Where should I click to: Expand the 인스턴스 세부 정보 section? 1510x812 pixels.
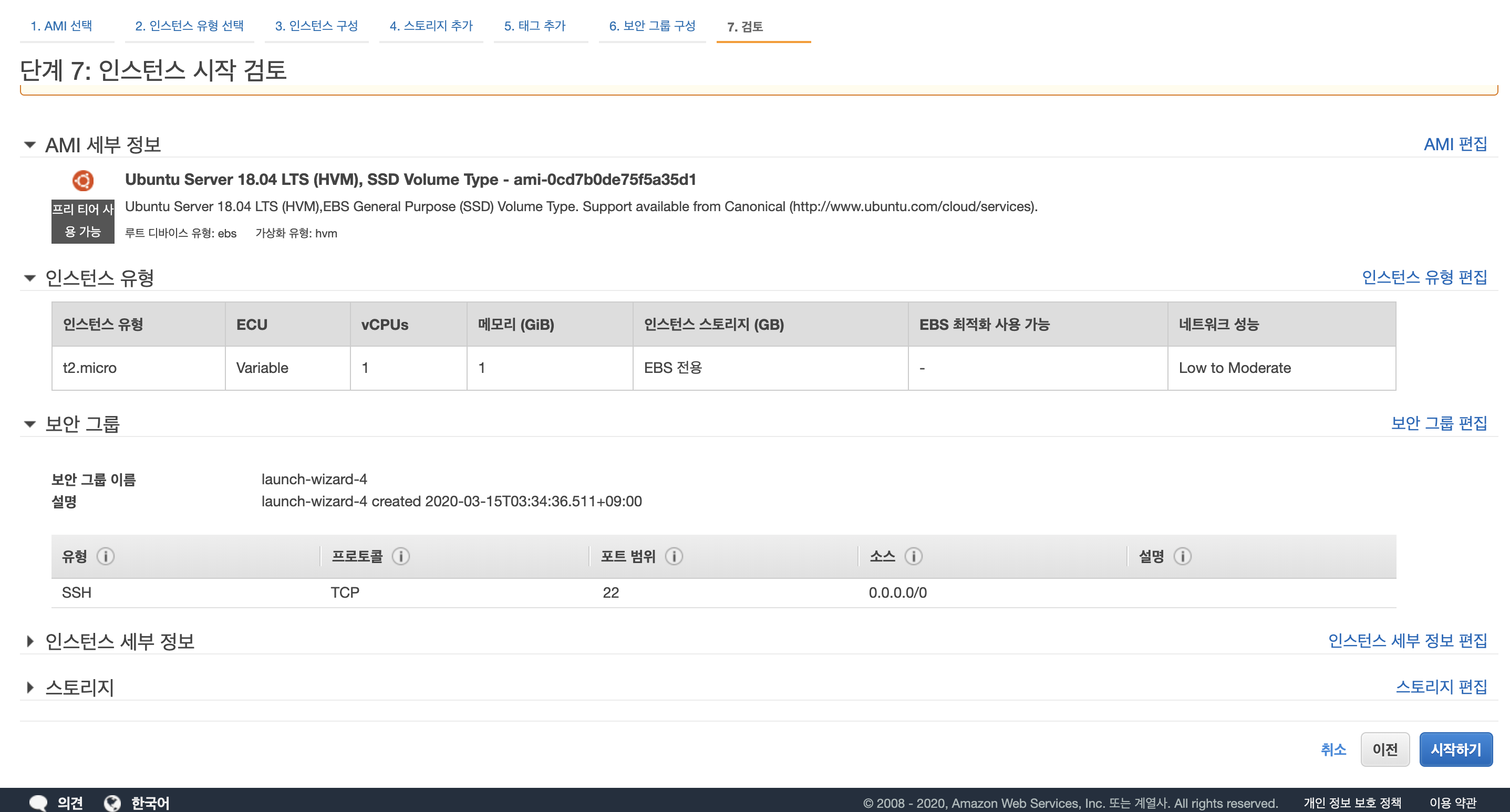[x=29, y=641]
